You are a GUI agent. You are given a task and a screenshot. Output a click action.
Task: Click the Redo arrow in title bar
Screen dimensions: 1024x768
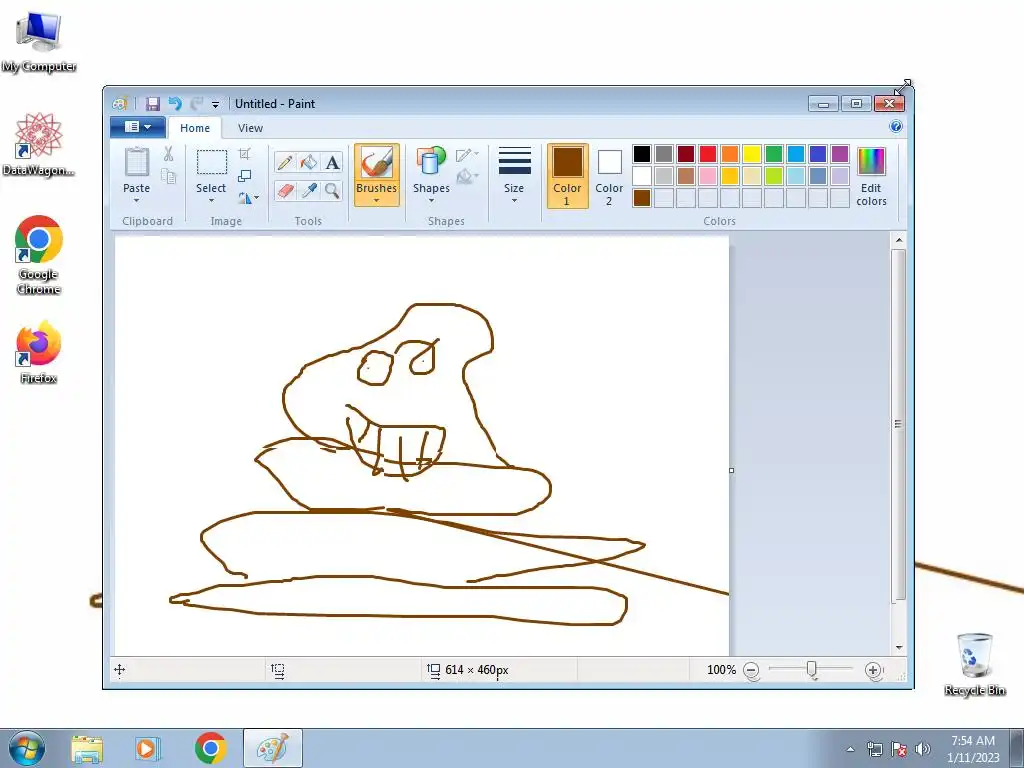tap(196, 104)
